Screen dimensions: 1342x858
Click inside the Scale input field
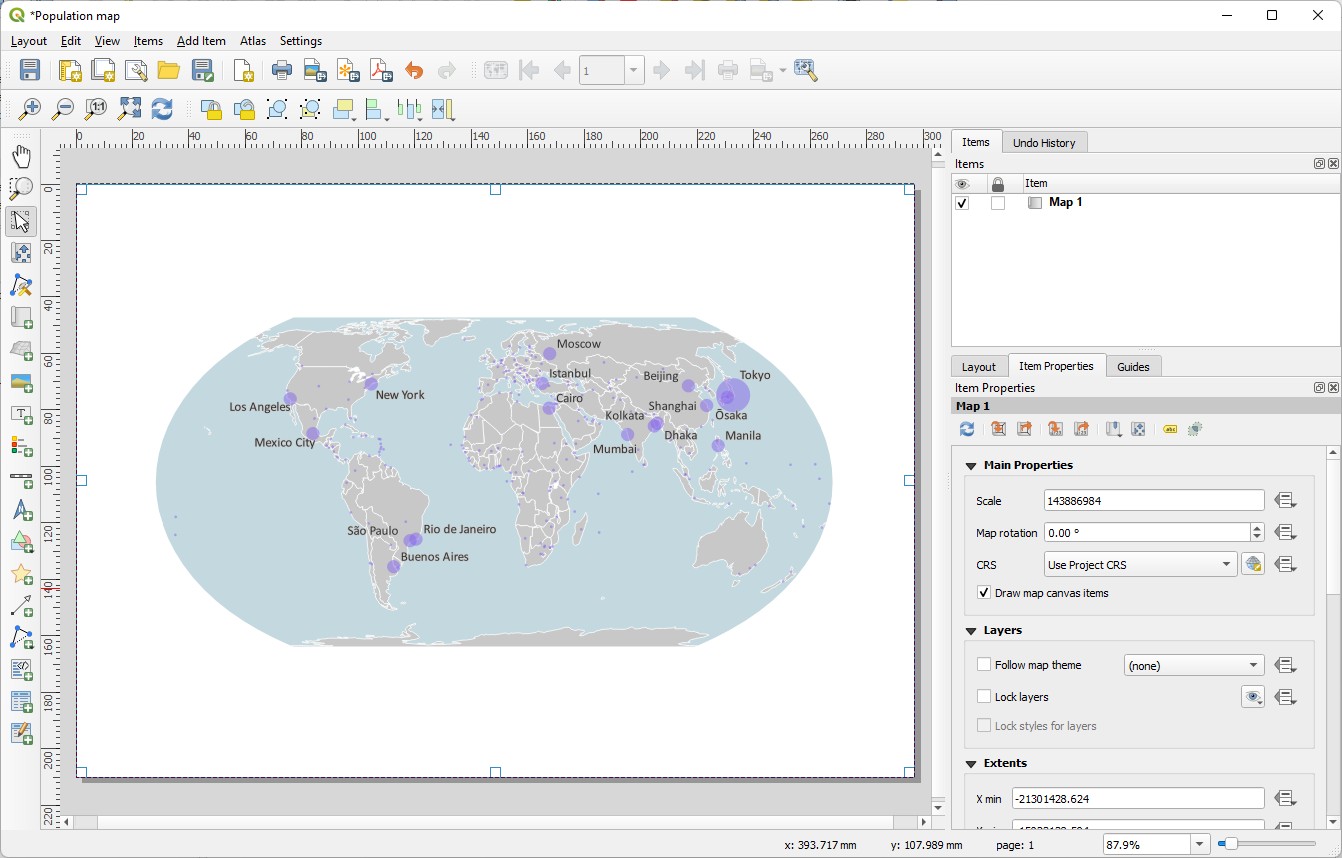[x=1153, y=499]
